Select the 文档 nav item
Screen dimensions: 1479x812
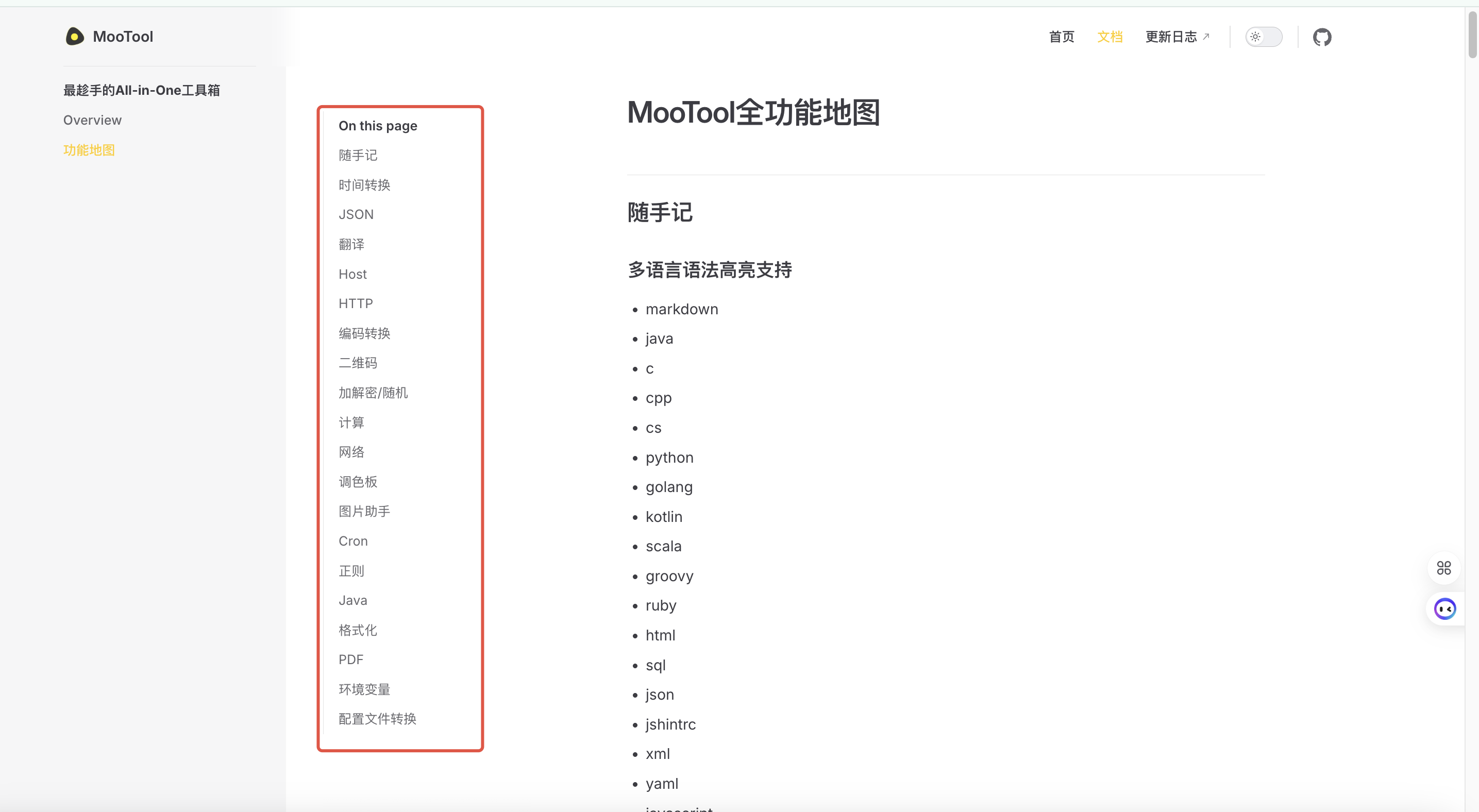coord(1109,37)
